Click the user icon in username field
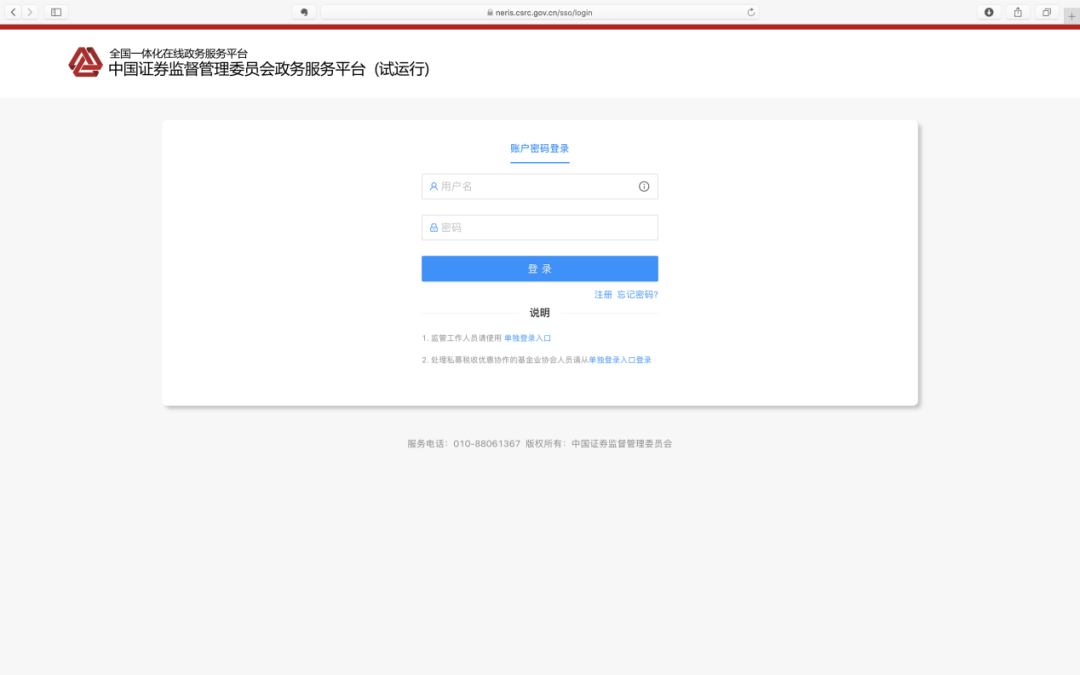The width and height of the screenshot is (1080, 675). tap(433, 187)
